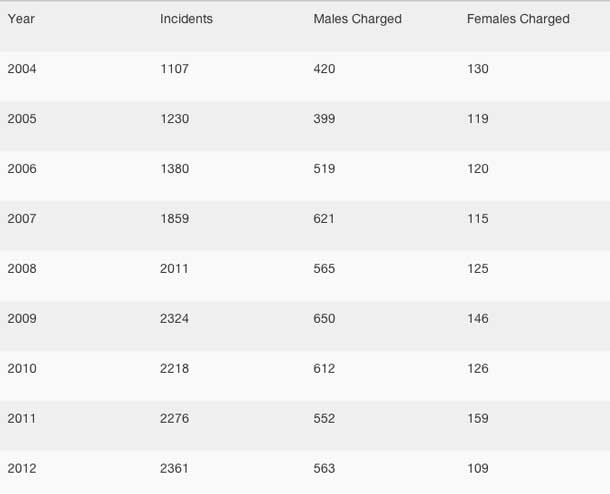610x494 pixels.
Task: Select the males charged value 563
Action: (324, 469)
